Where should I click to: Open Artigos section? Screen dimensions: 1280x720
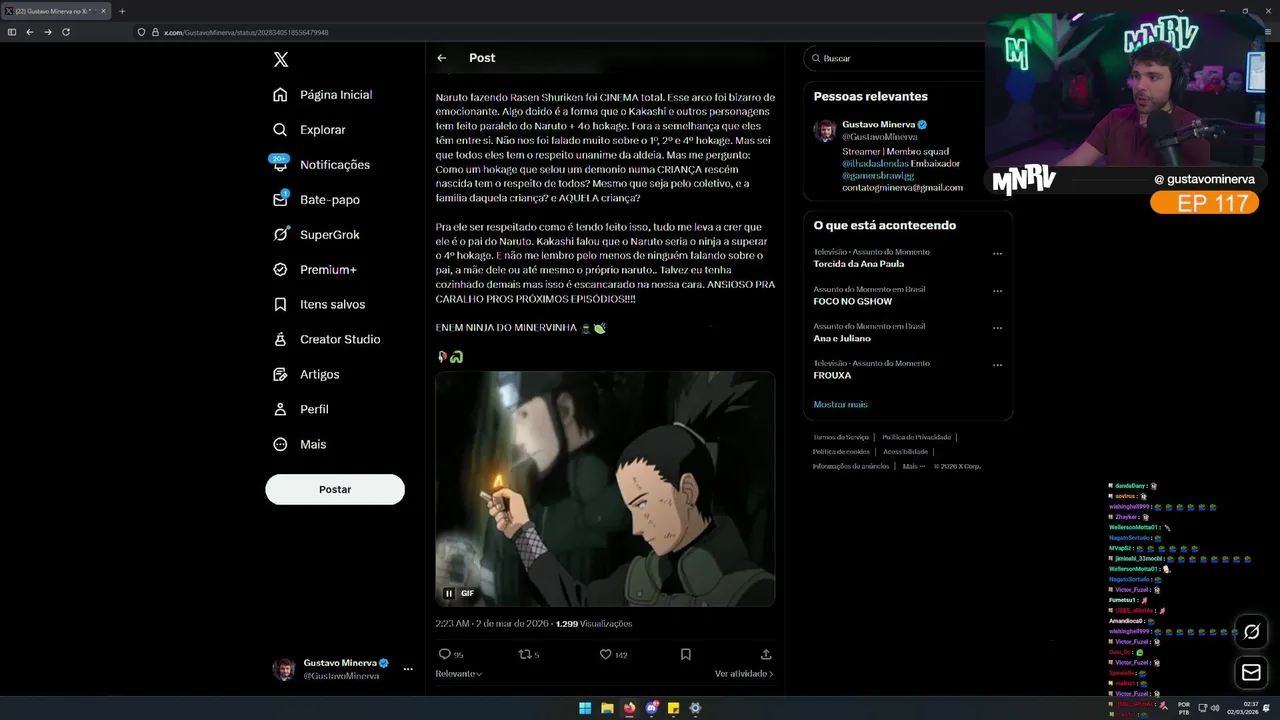click(306, 375)
